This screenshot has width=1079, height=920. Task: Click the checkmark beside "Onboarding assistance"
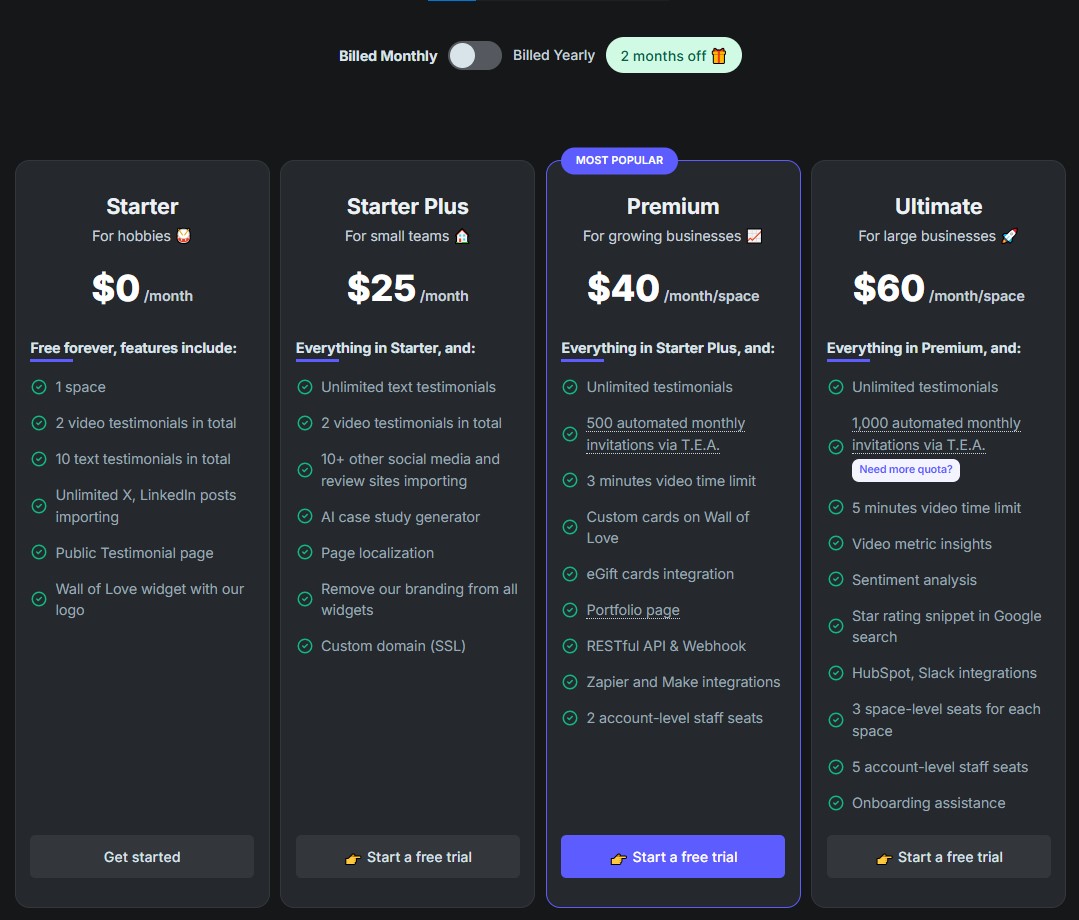coord(836,803)
